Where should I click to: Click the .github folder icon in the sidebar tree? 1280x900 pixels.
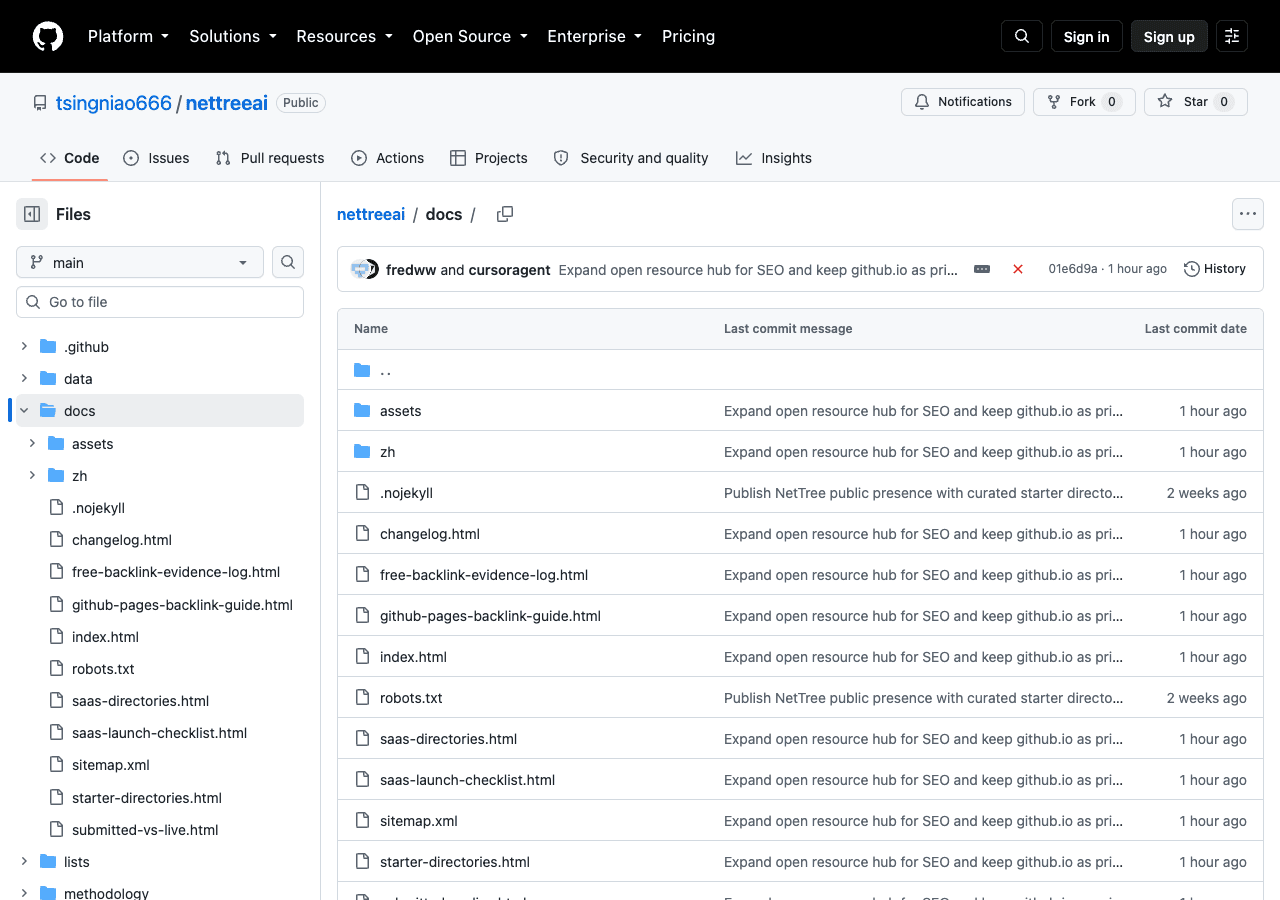pyautogui.click(x=48, y=347)
